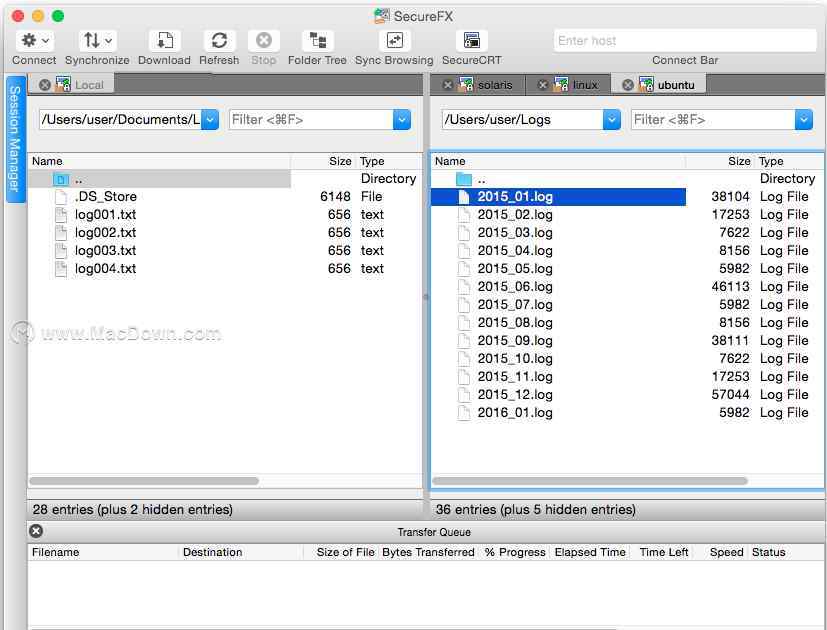Select 2015_03.log in the remote pane
Screen dimensions: 827x630
pyautogui.click(x=515, y=233)
